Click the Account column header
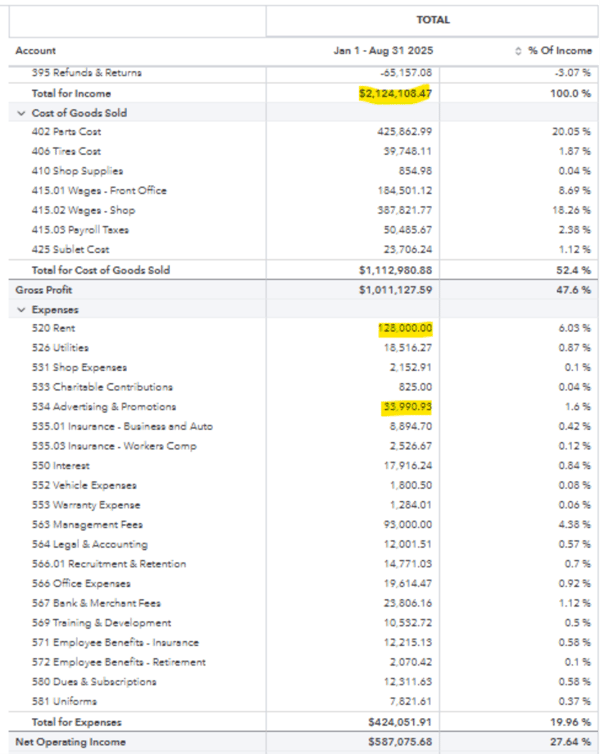The height and width of the screenshot is (754, 600). point(36,51)
